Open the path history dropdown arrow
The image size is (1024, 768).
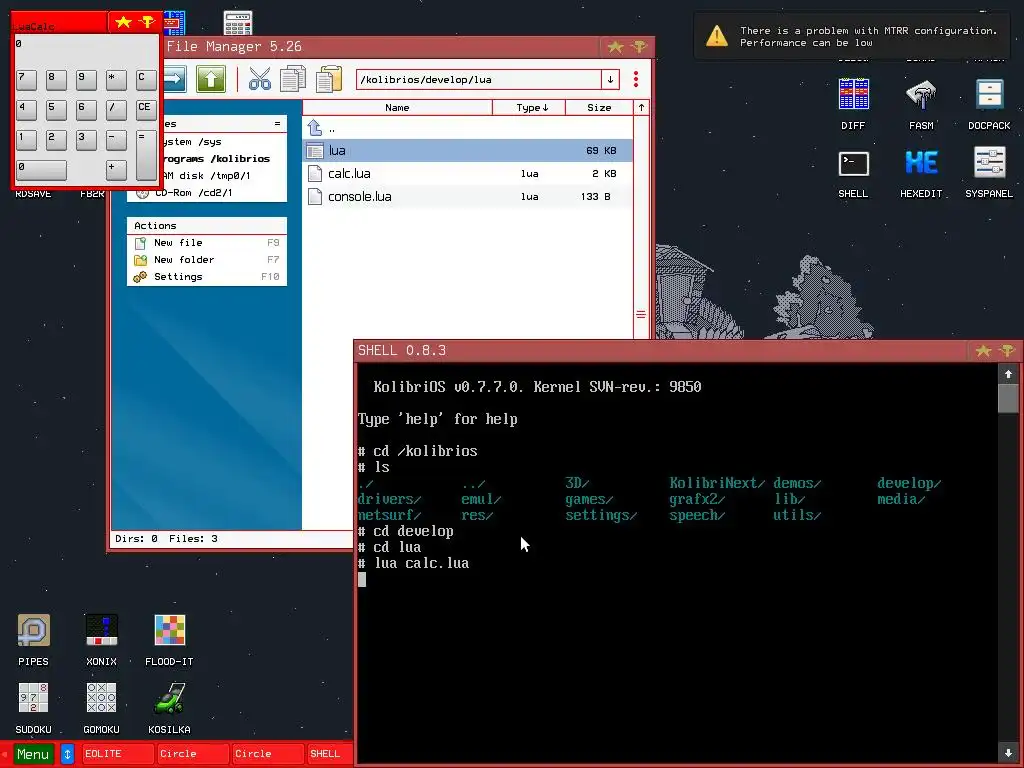coord(610,80)
